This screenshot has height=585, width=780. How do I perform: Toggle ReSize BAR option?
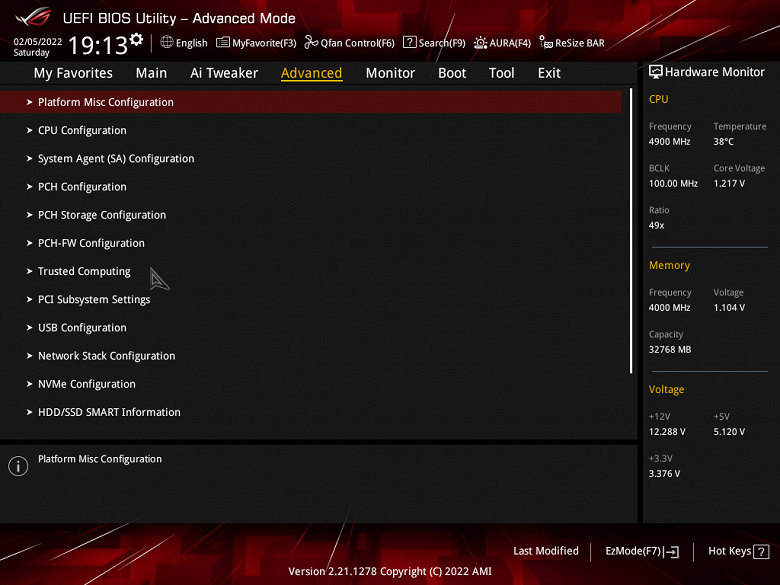click(x=580, y=43)
